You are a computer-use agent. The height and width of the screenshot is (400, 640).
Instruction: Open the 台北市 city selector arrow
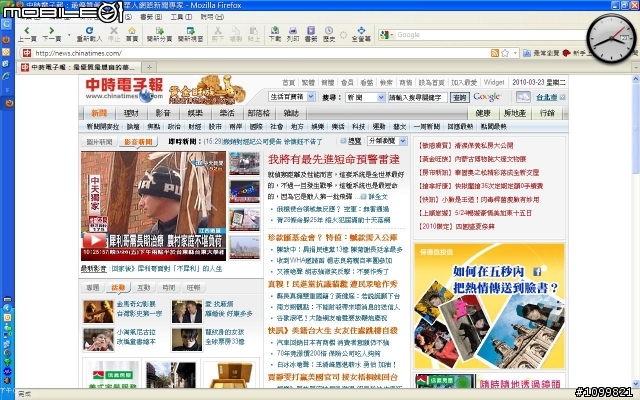[562, 97]
